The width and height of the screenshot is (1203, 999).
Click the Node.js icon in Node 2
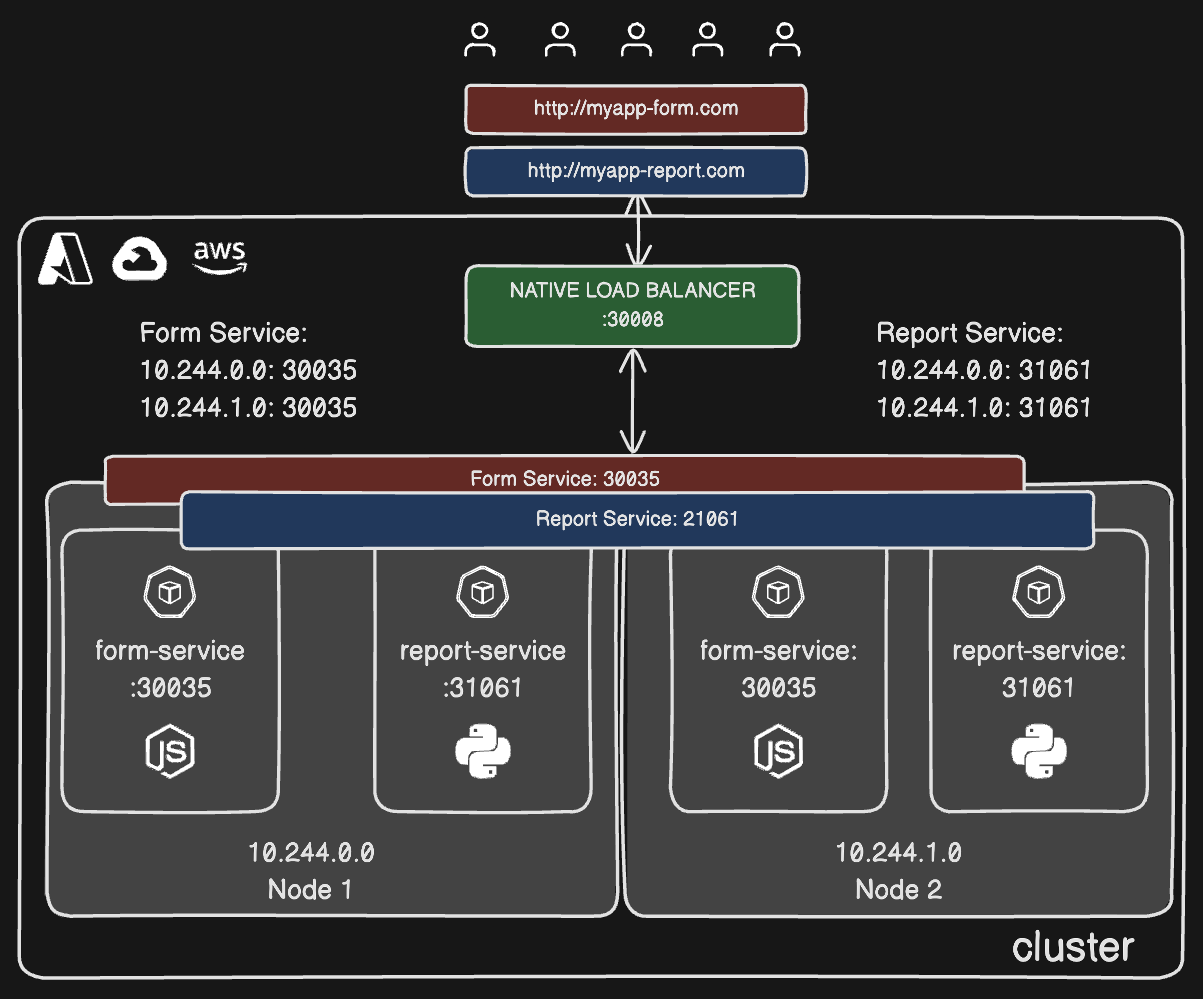pos(778,751)
